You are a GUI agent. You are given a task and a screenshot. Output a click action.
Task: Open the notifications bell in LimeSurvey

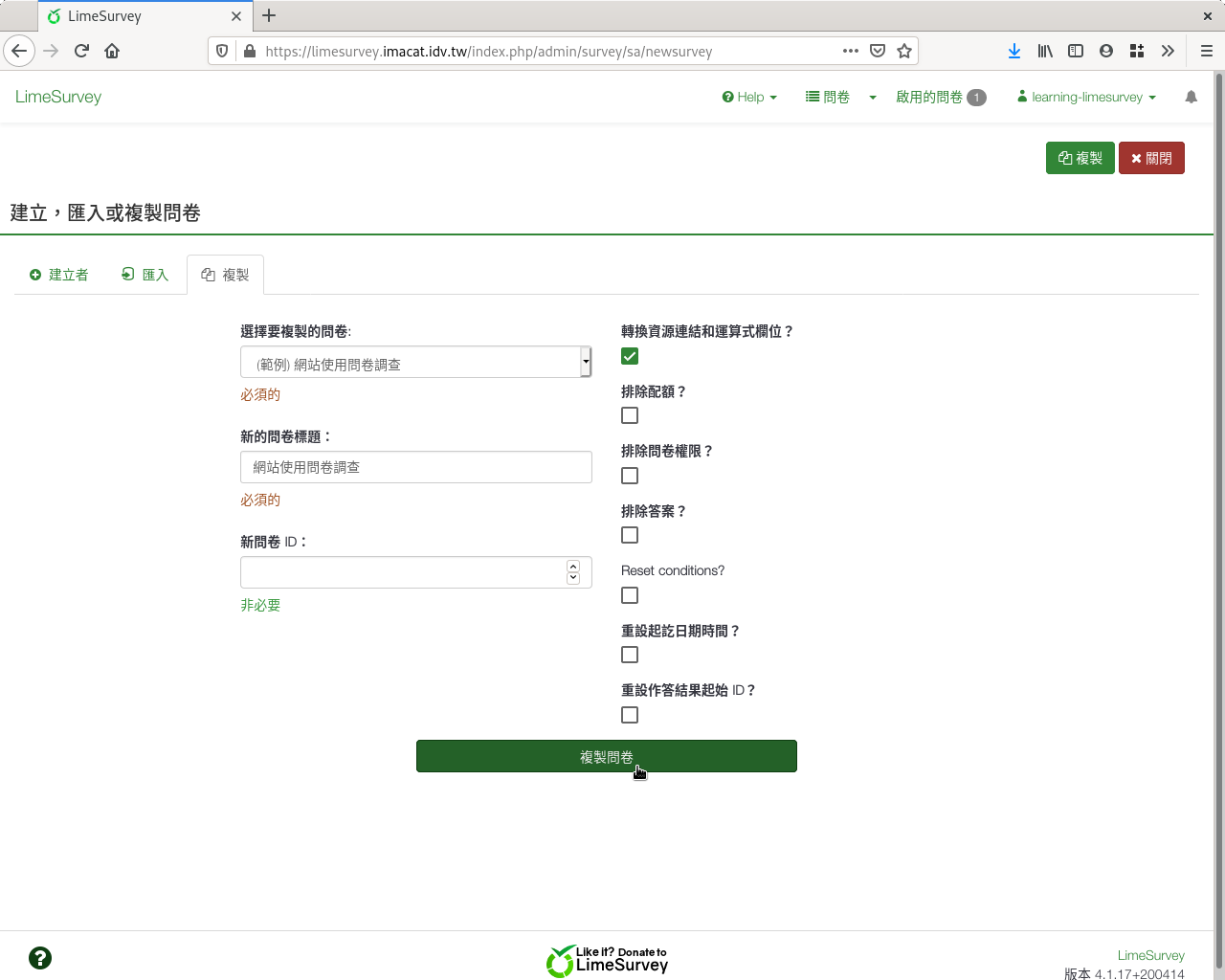coord(1191,97)
